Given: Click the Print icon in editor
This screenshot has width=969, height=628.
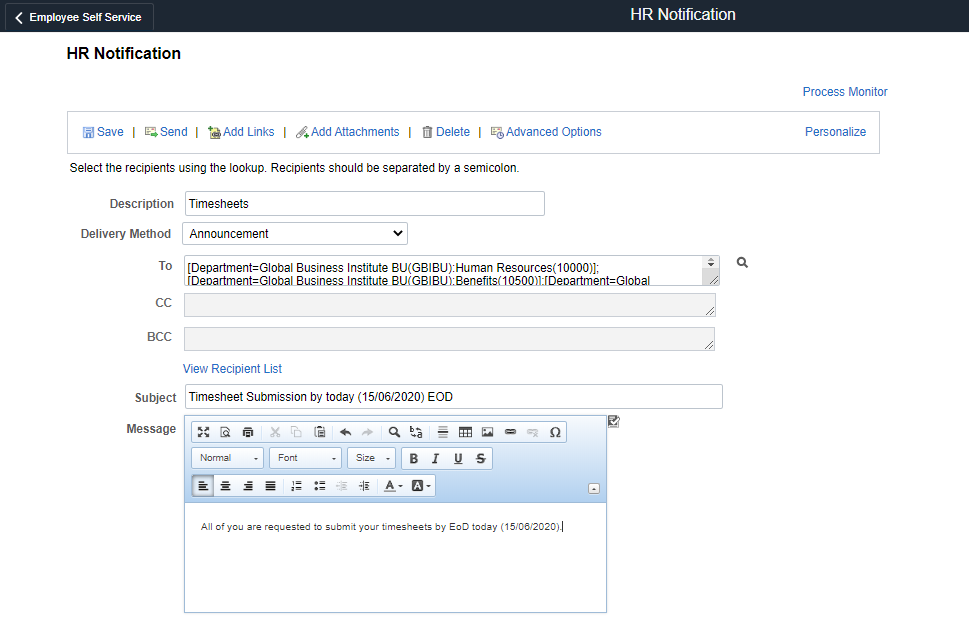Looking at the screenshot, I should click(x=248, y=432).
